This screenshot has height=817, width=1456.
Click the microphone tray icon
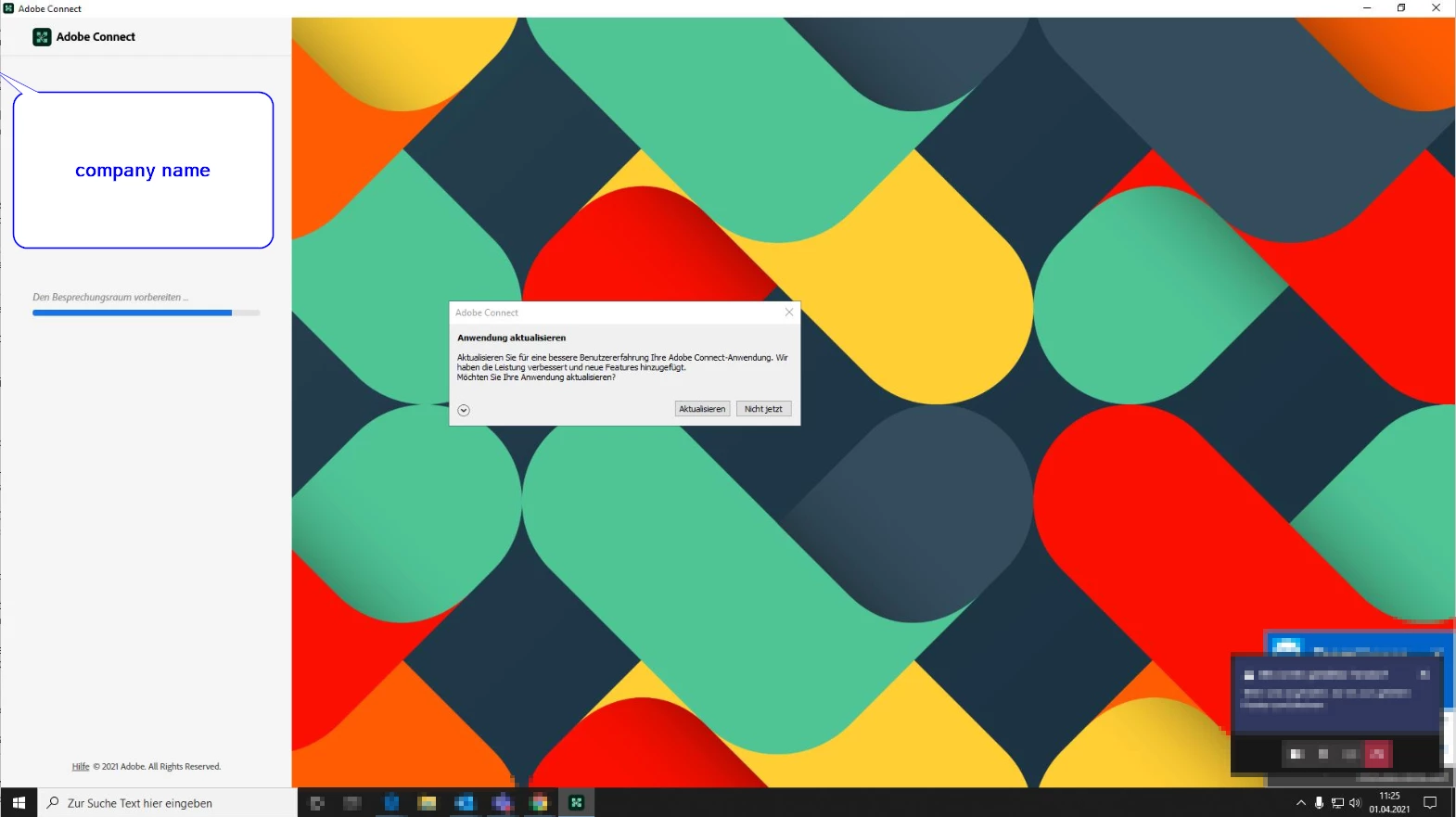(x=1319, y=803)
